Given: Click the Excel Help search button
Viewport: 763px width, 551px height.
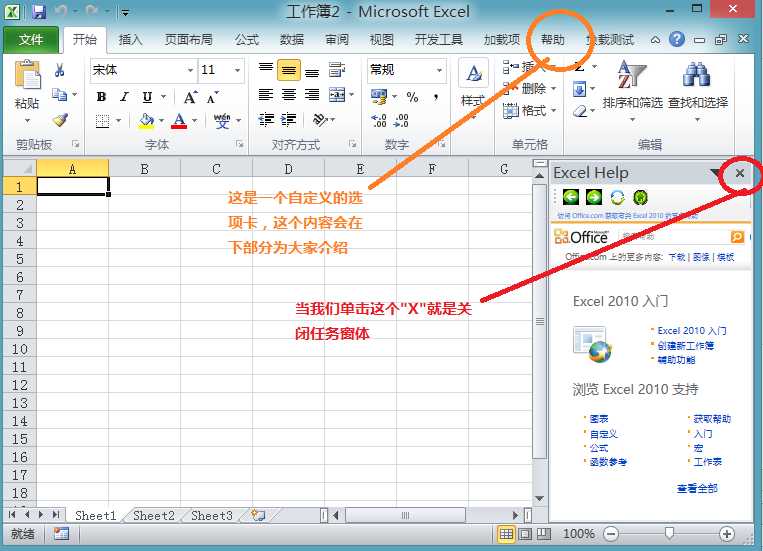Looking at the screenshot, I should [737, 237].
